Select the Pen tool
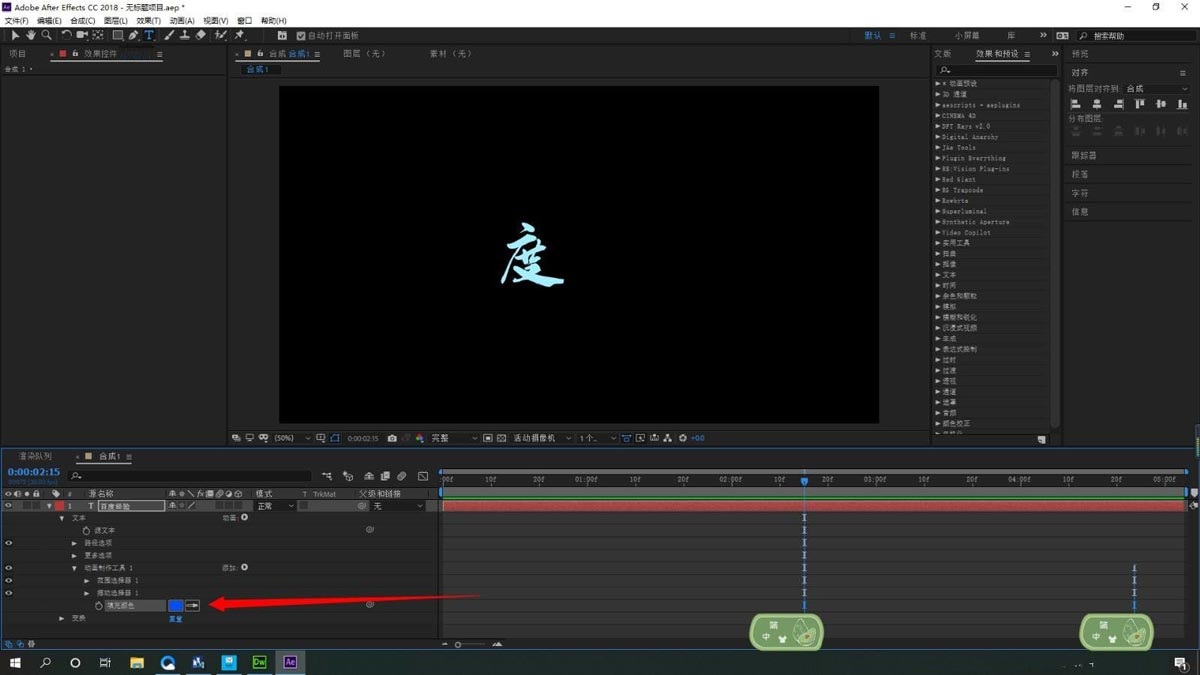The image size is (1200, 675). tap(133, 35)
